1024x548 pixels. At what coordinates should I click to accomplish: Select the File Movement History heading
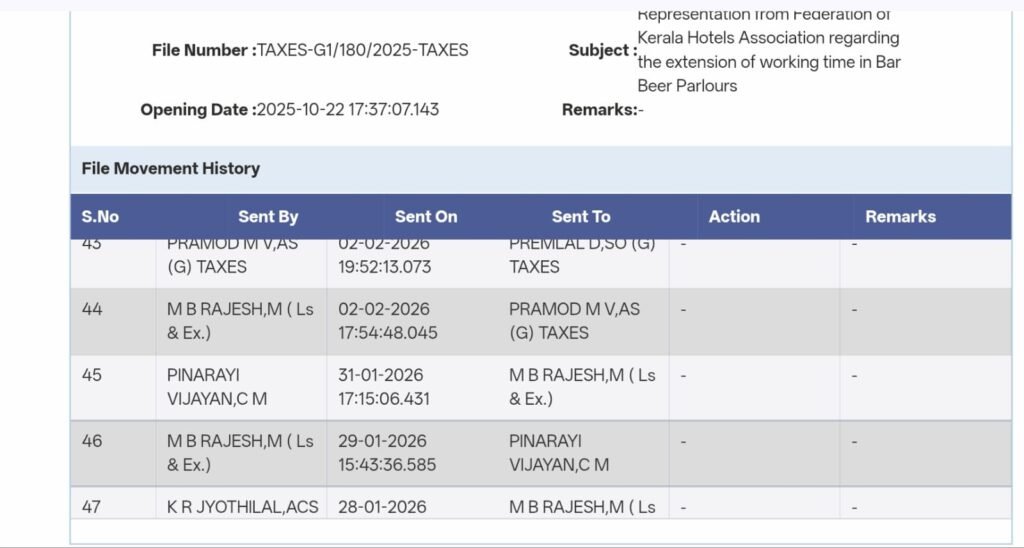pos(171,168)
